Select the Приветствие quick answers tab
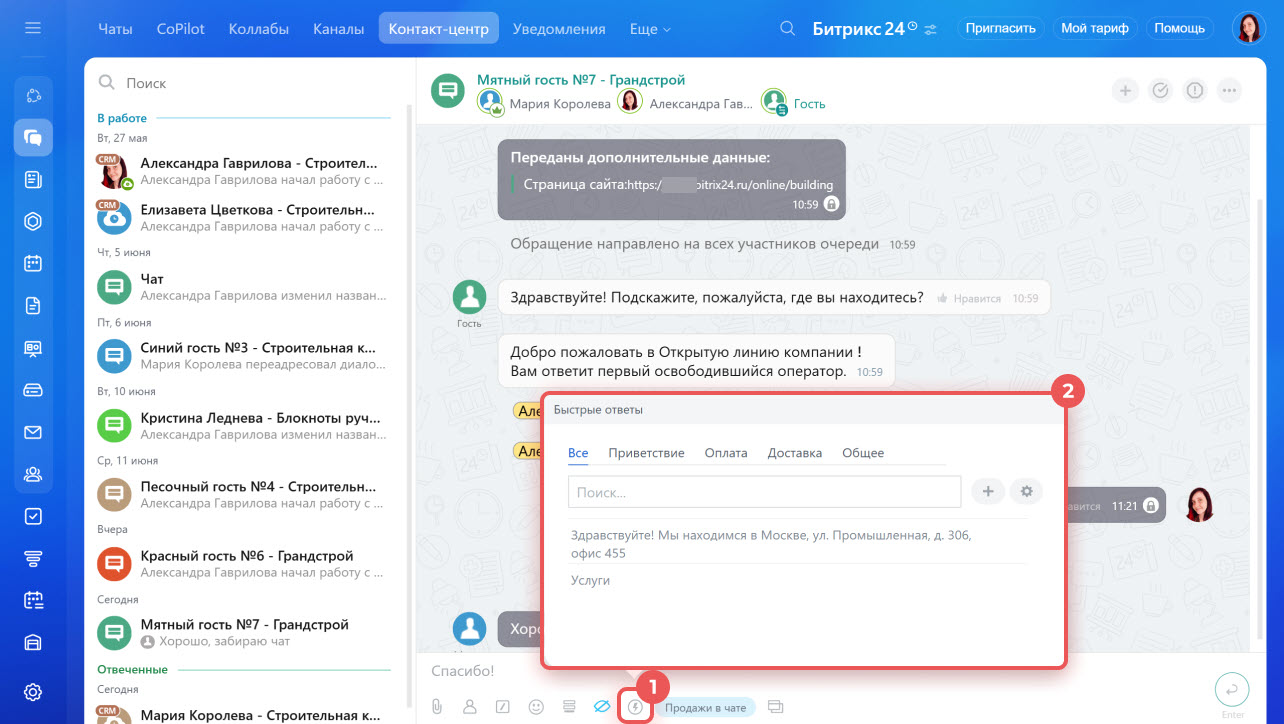1284x724 pixels. 646,453
